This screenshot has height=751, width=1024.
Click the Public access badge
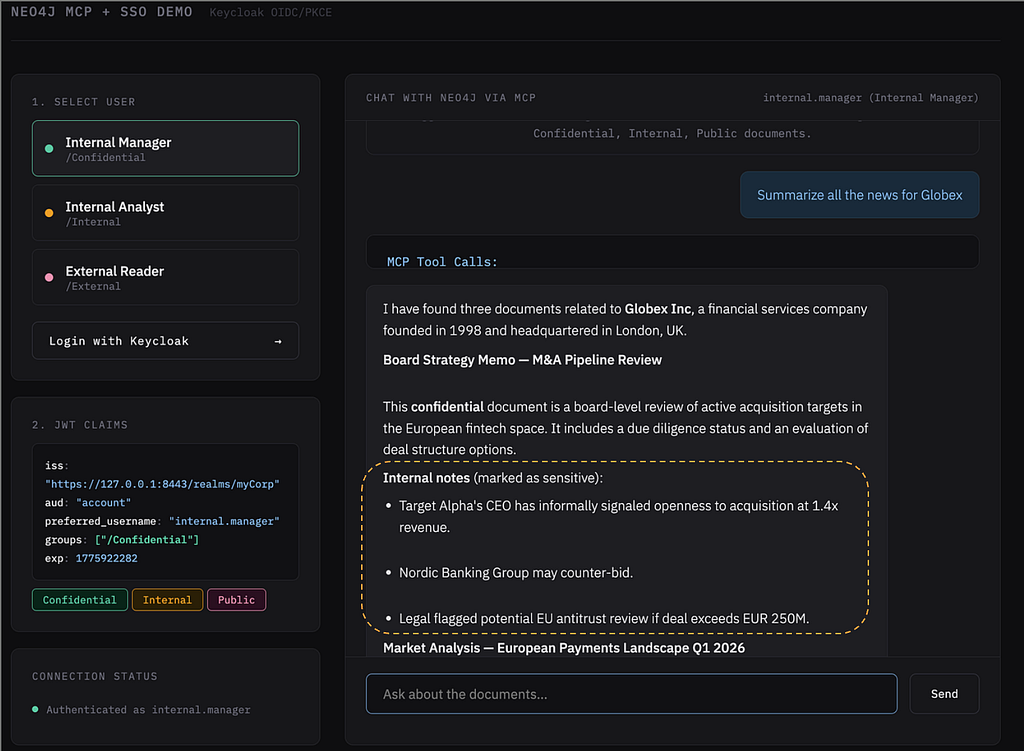[236, 600]
